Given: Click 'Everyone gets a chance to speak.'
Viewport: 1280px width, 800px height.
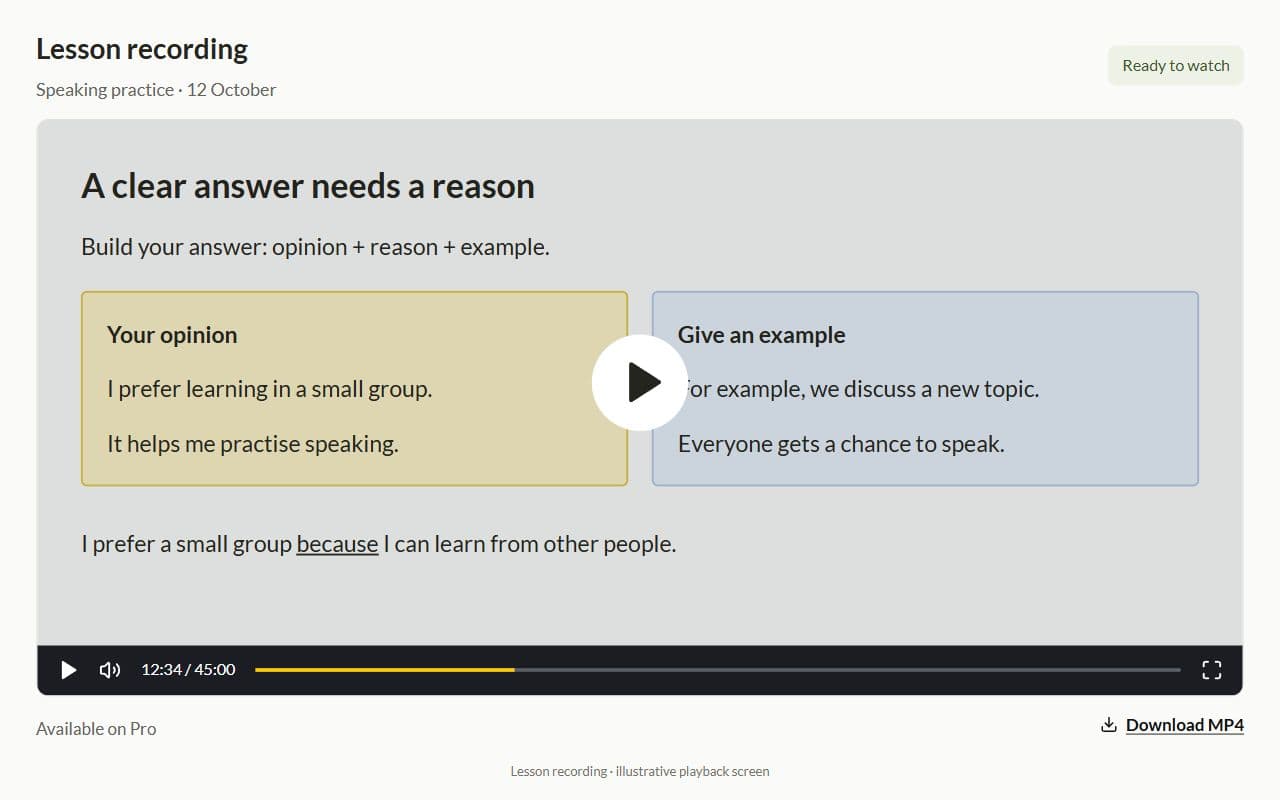Looking at the screenshot, I should 841,444.
